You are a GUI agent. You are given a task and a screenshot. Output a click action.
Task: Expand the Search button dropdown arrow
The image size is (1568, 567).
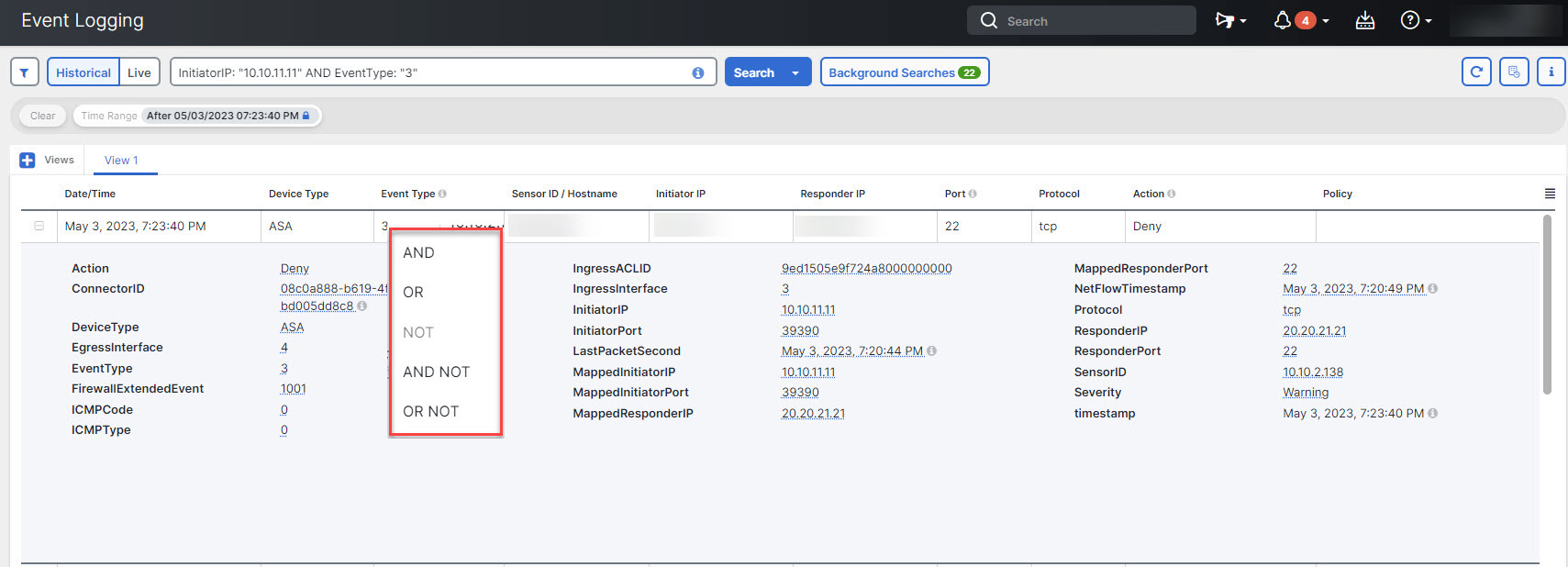coord(795,72)
